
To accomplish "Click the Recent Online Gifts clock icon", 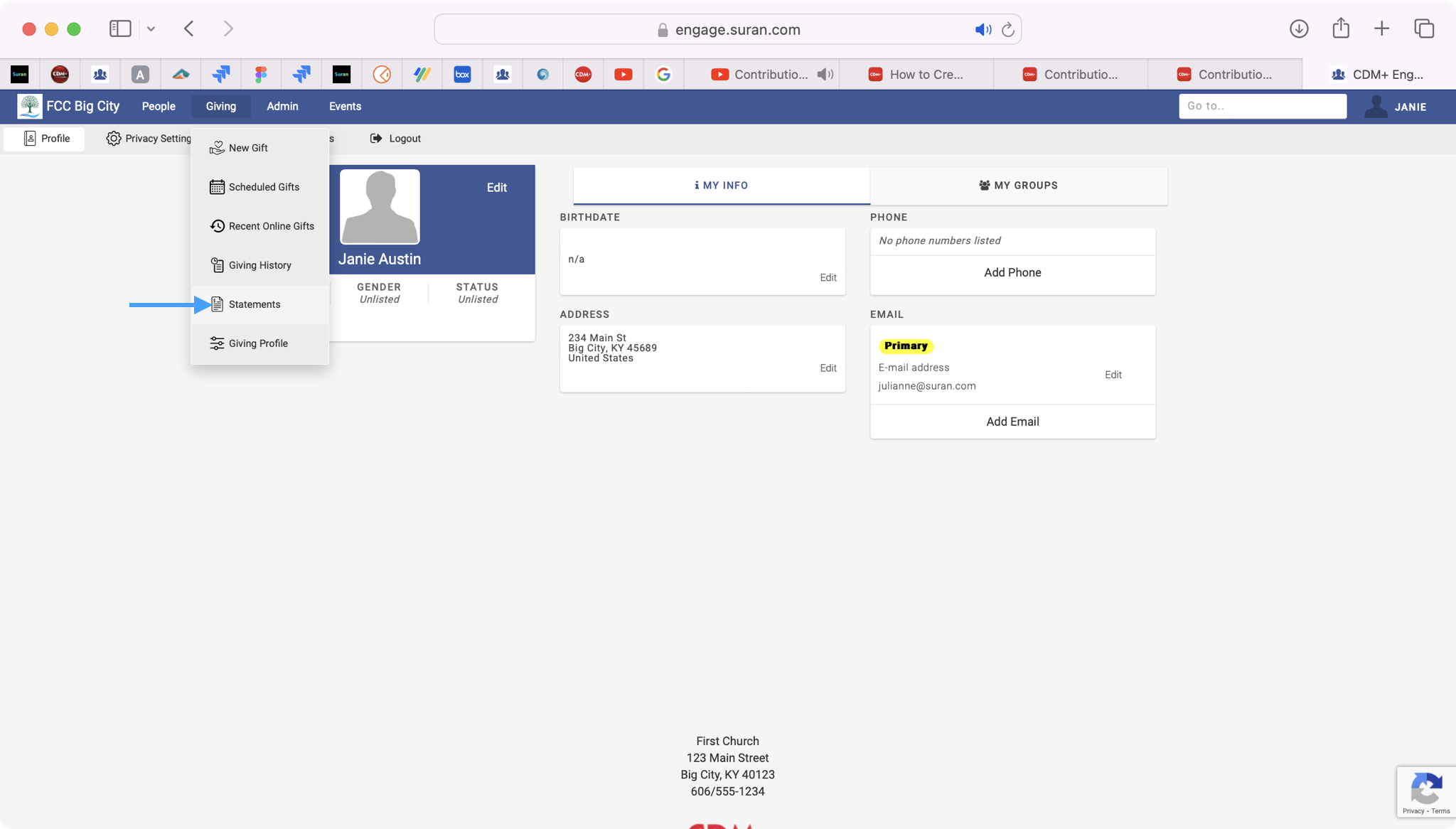I will tap(217, 226).
